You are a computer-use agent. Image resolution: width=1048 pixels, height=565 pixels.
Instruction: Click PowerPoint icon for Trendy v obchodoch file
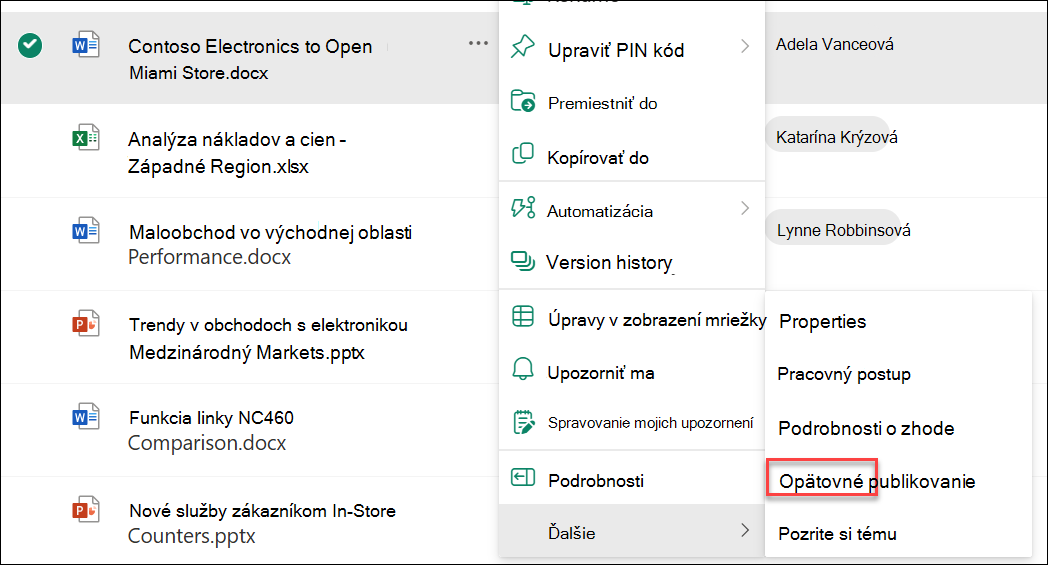(86, 324)
